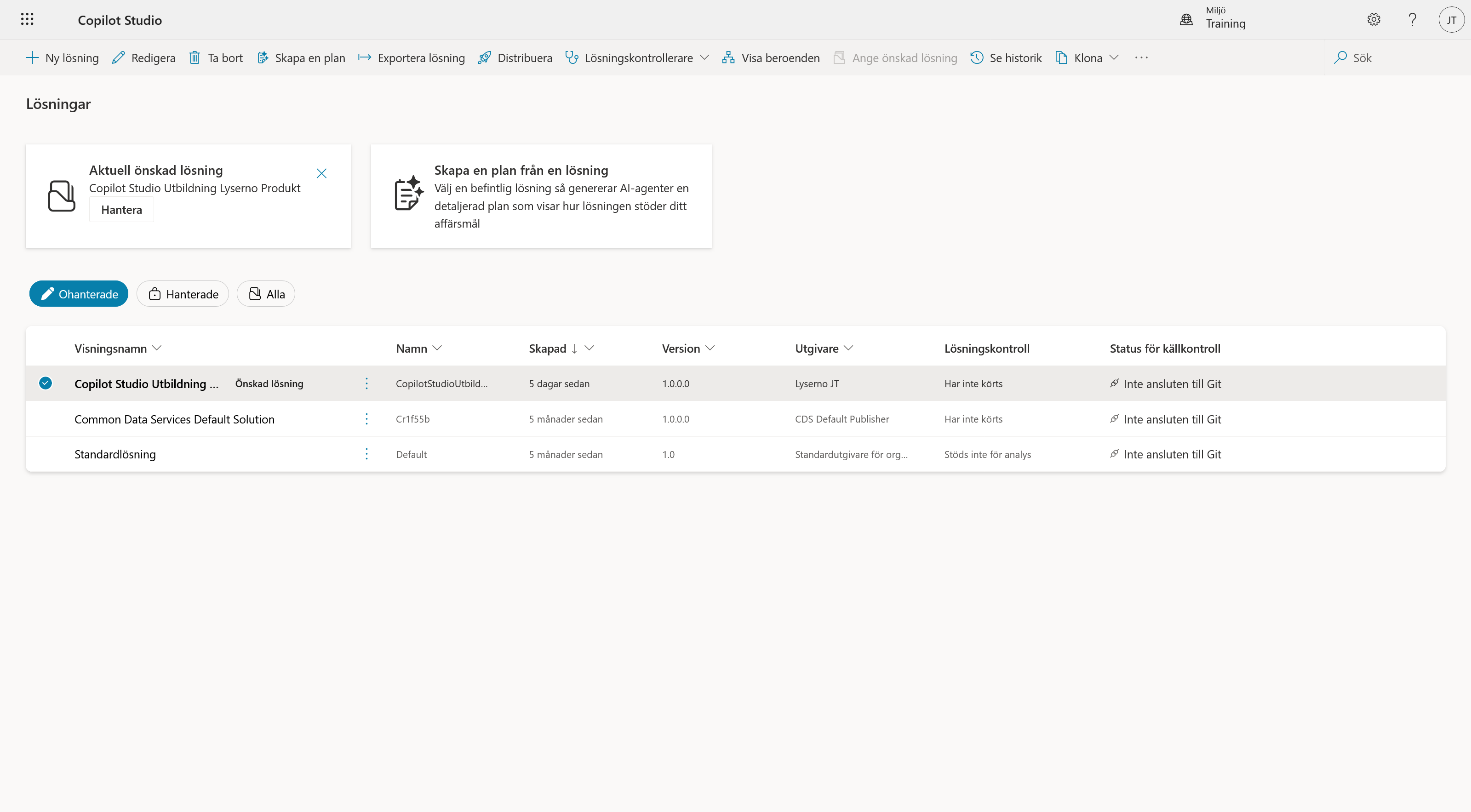Click Skapa en plan från en lösning card
The width and height of the screenshot is (1471, 812).
pos(541,196)
